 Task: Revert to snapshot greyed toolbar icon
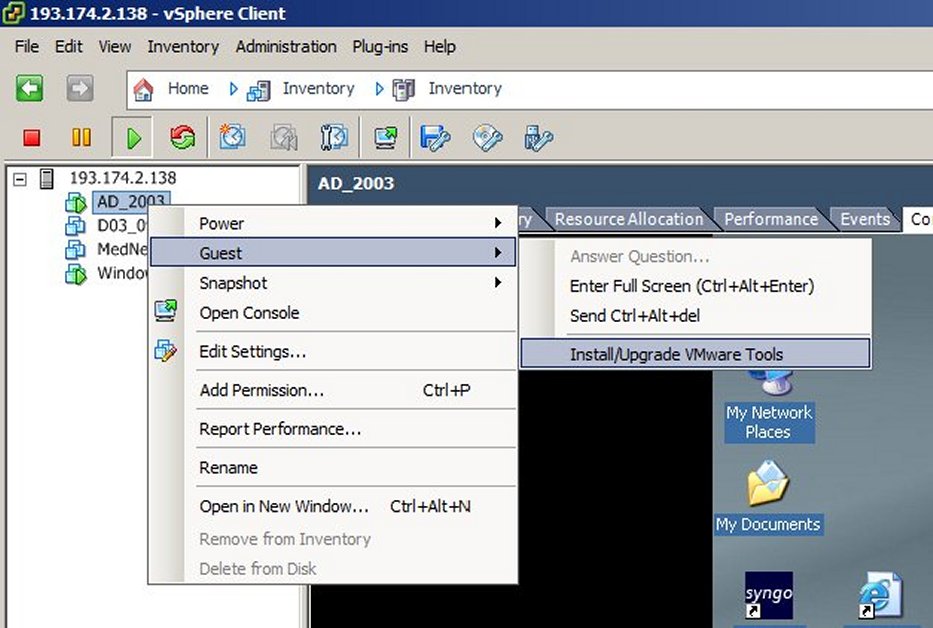[x=284, y=138]
